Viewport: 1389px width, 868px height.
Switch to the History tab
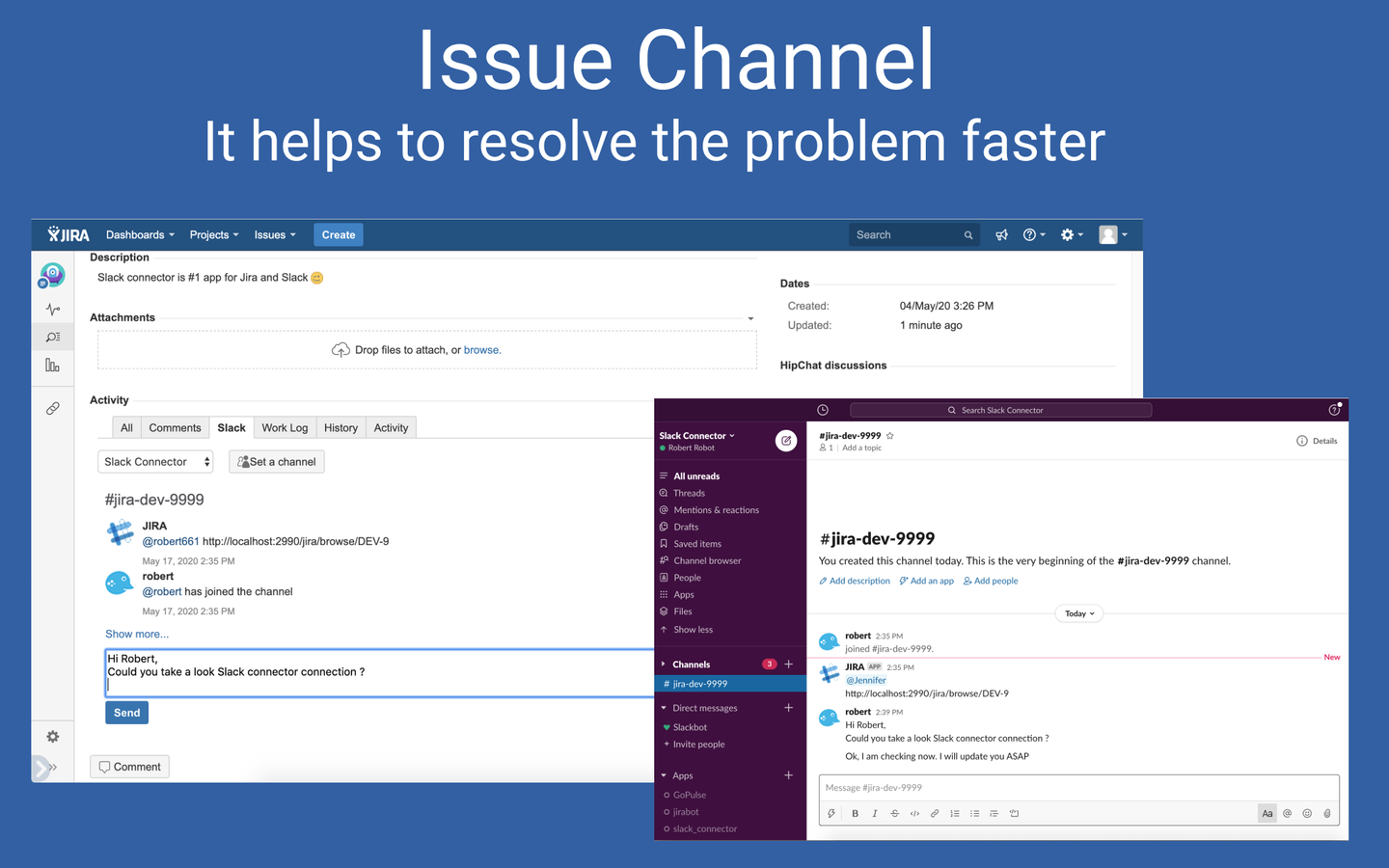pyautogui.click(x=340, y=427)
